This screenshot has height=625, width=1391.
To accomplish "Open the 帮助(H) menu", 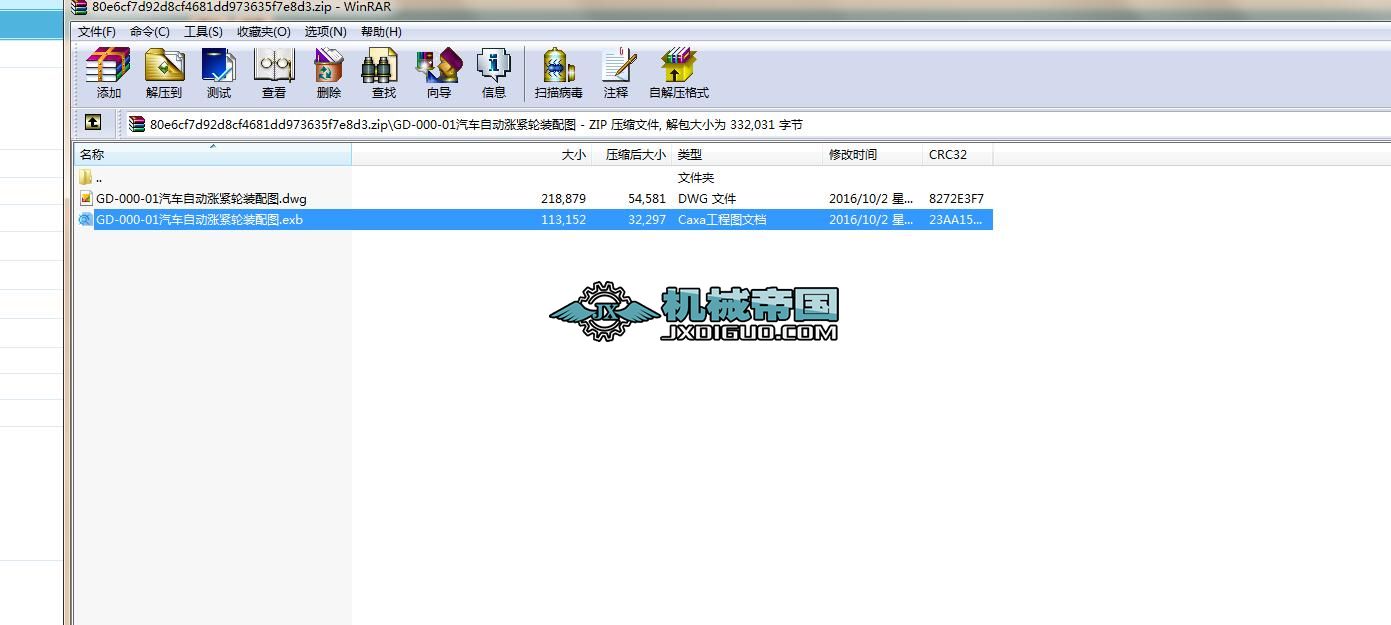I will pyautogui.click(x=381, y=31).
